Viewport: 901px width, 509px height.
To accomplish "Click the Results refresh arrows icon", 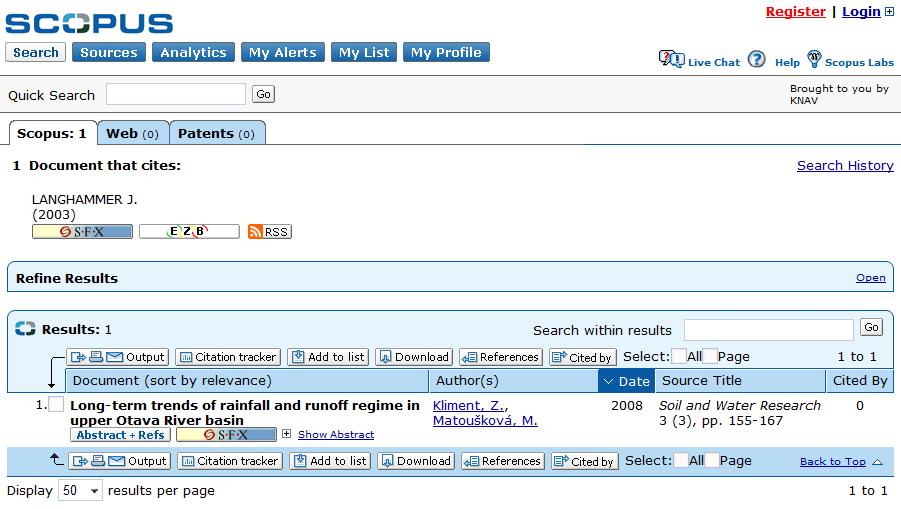I will click(x=25, y=329).
